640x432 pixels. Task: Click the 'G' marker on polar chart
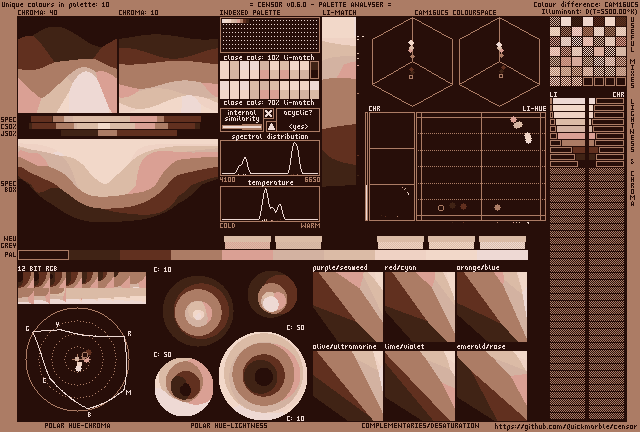point(27,328)
